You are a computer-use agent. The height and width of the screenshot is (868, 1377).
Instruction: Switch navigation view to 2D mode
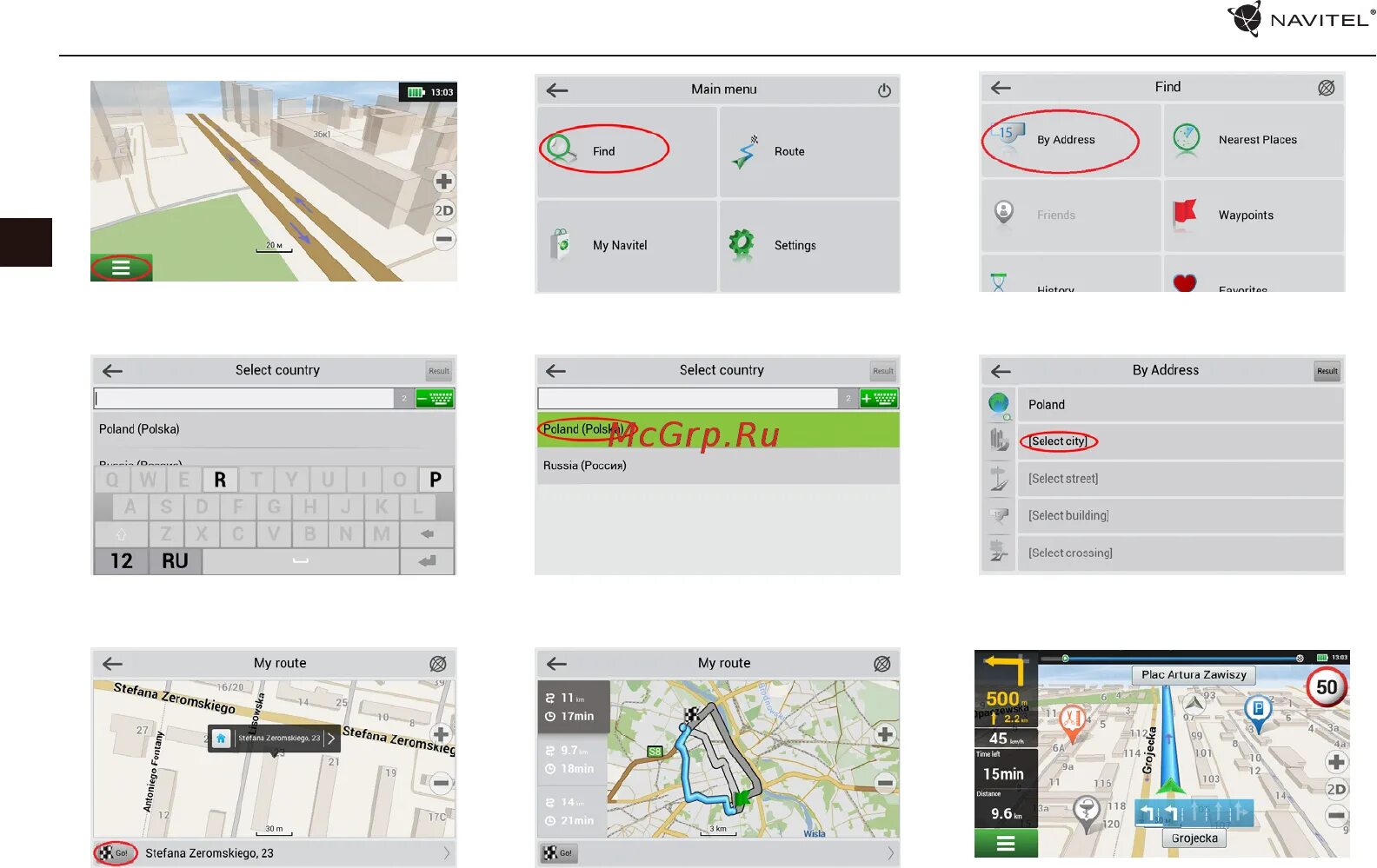pos(1337,789)
